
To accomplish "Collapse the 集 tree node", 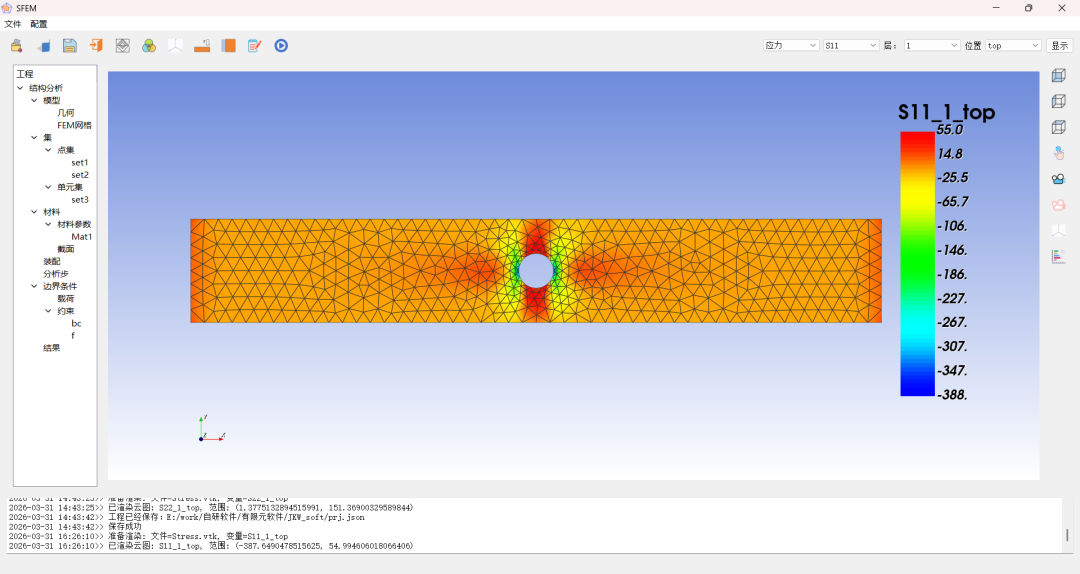I will click(x=34, y=138).
